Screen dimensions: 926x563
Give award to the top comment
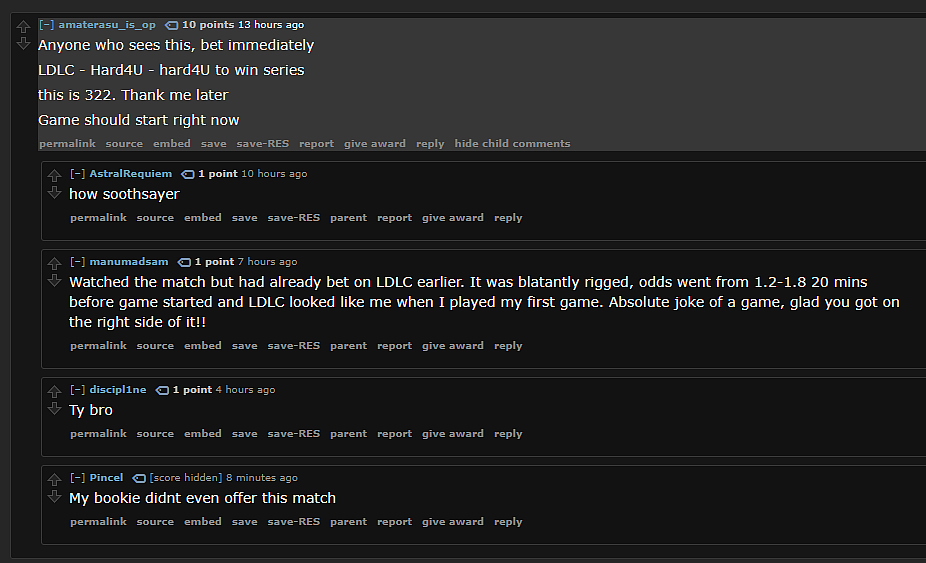pyautogui.click(x=374, y=144)
